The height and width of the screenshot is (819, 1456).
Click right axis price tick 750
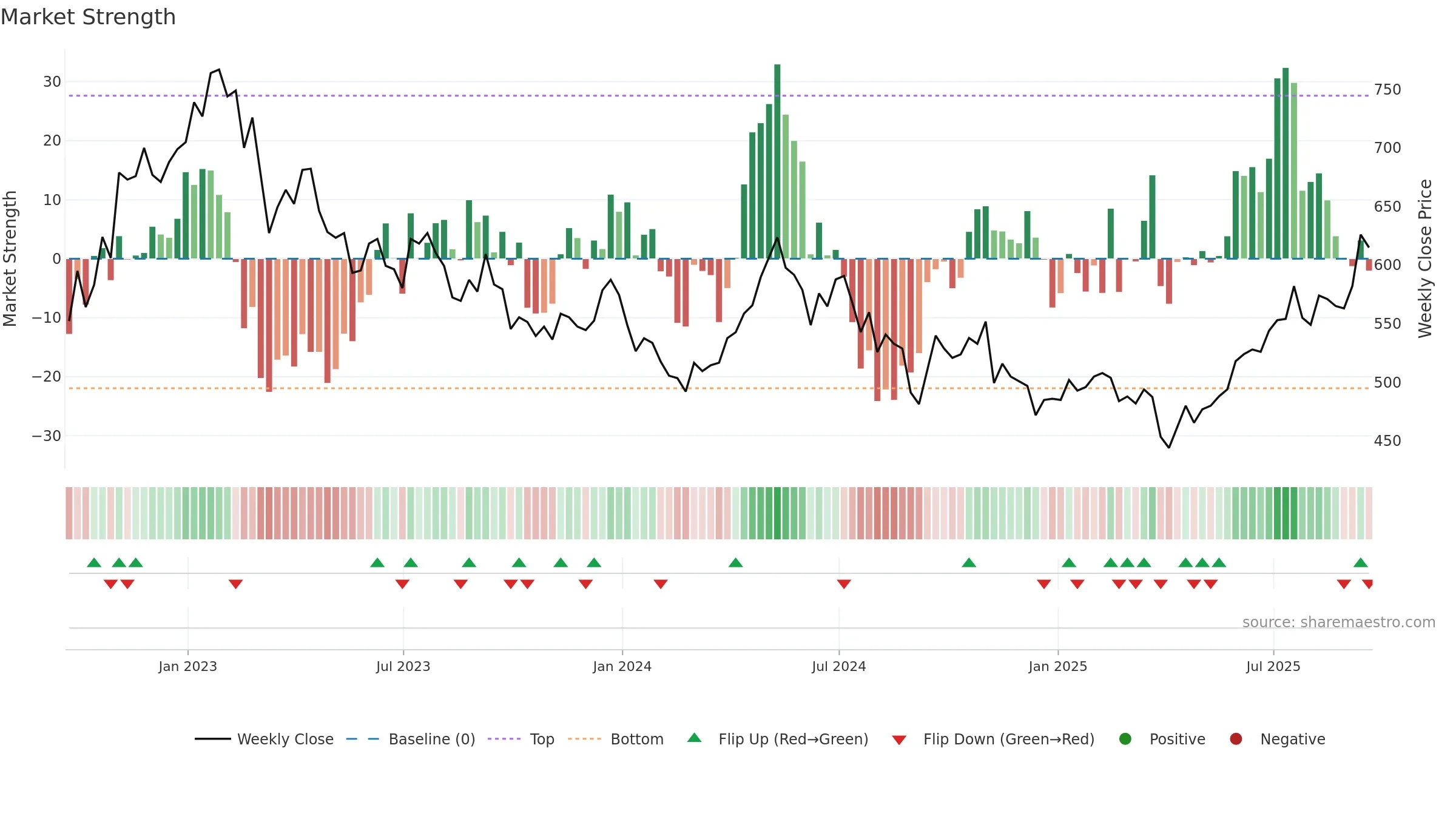coord(1388,90)
